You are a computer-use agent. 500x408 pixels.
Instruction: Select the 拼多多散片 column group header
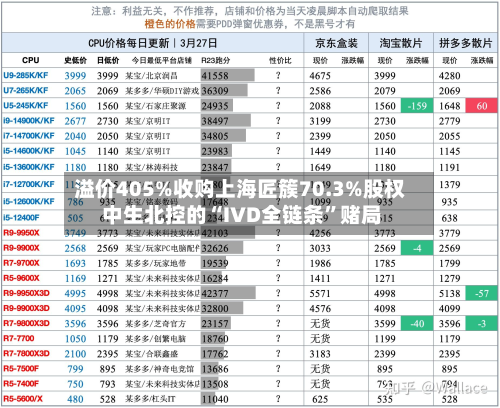click(x=465, y=43)
